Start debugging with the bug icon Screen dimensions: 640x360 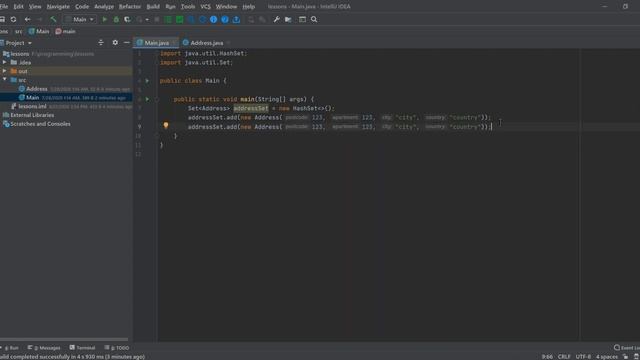pos(116,19)
